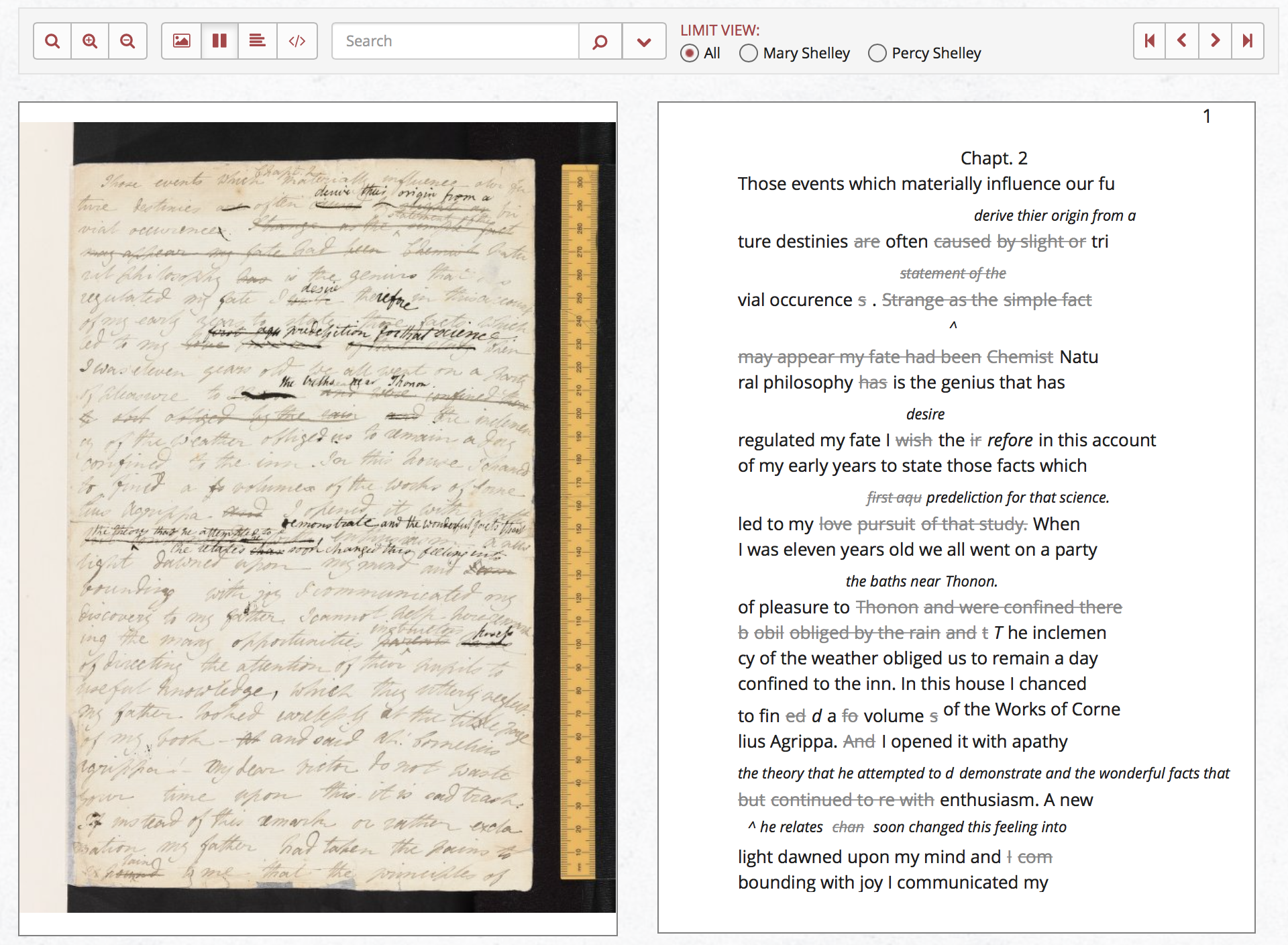Open the XML code view
The image size is (1288, 945).
pos(297,40)
